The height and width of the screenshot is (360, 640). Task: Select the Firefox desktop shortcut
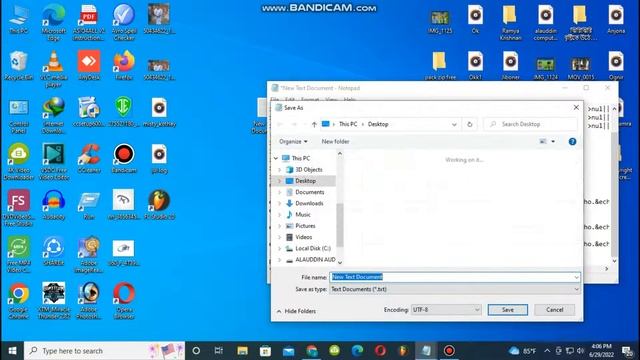[x=124, y=65]
